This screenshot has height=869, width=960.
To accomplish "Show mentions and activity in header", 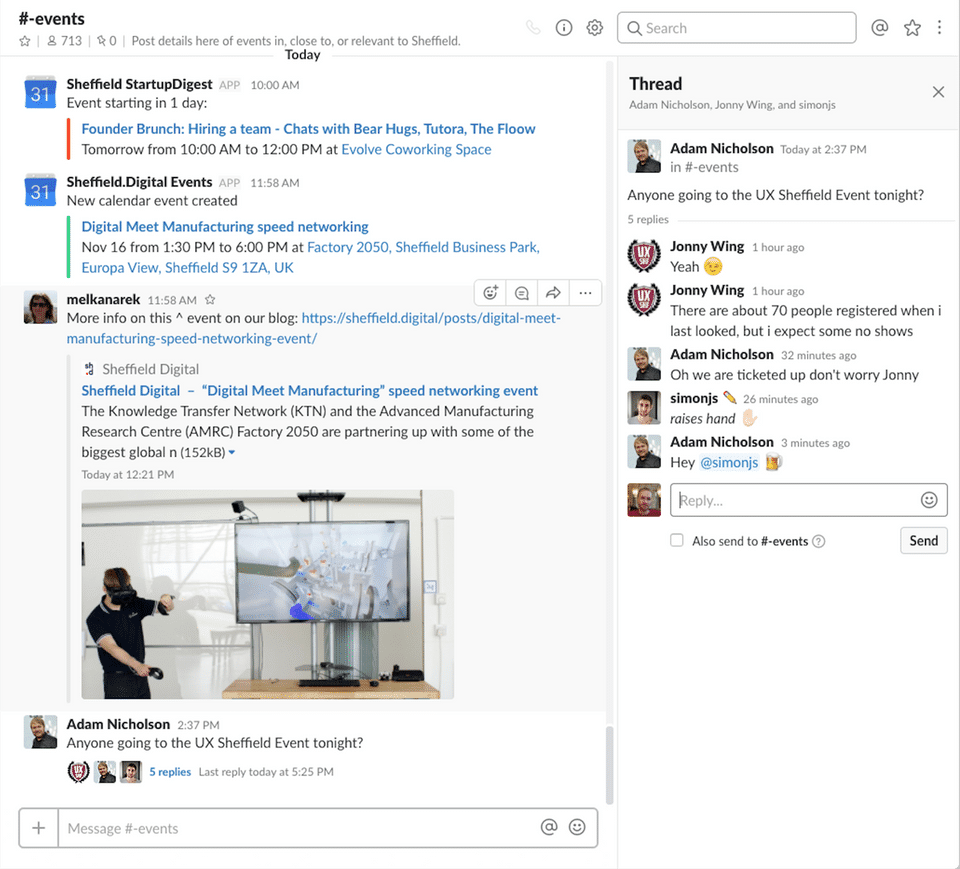I will 880,28.
